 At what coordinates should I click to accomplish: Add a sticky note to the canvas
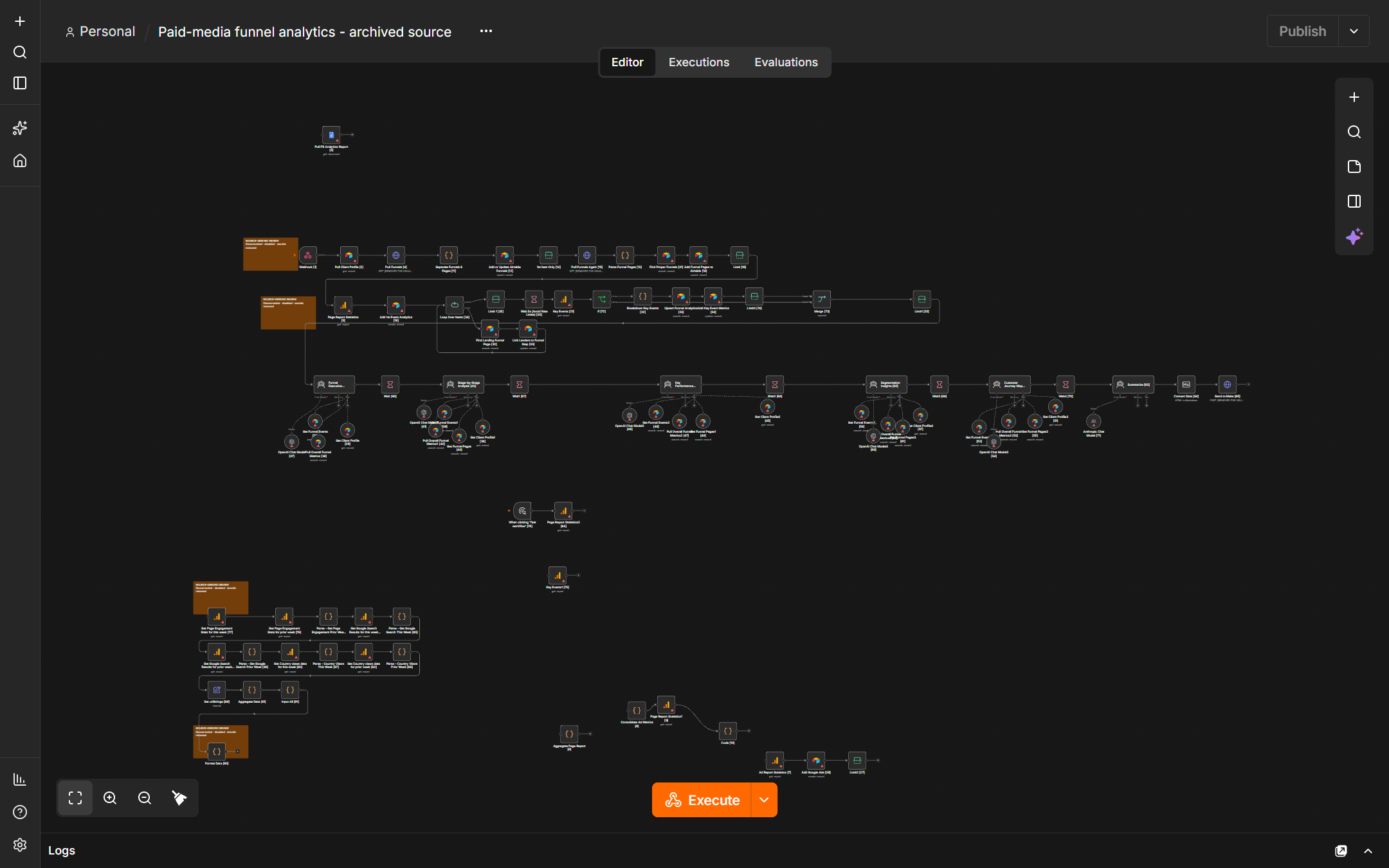point(1354,167)
